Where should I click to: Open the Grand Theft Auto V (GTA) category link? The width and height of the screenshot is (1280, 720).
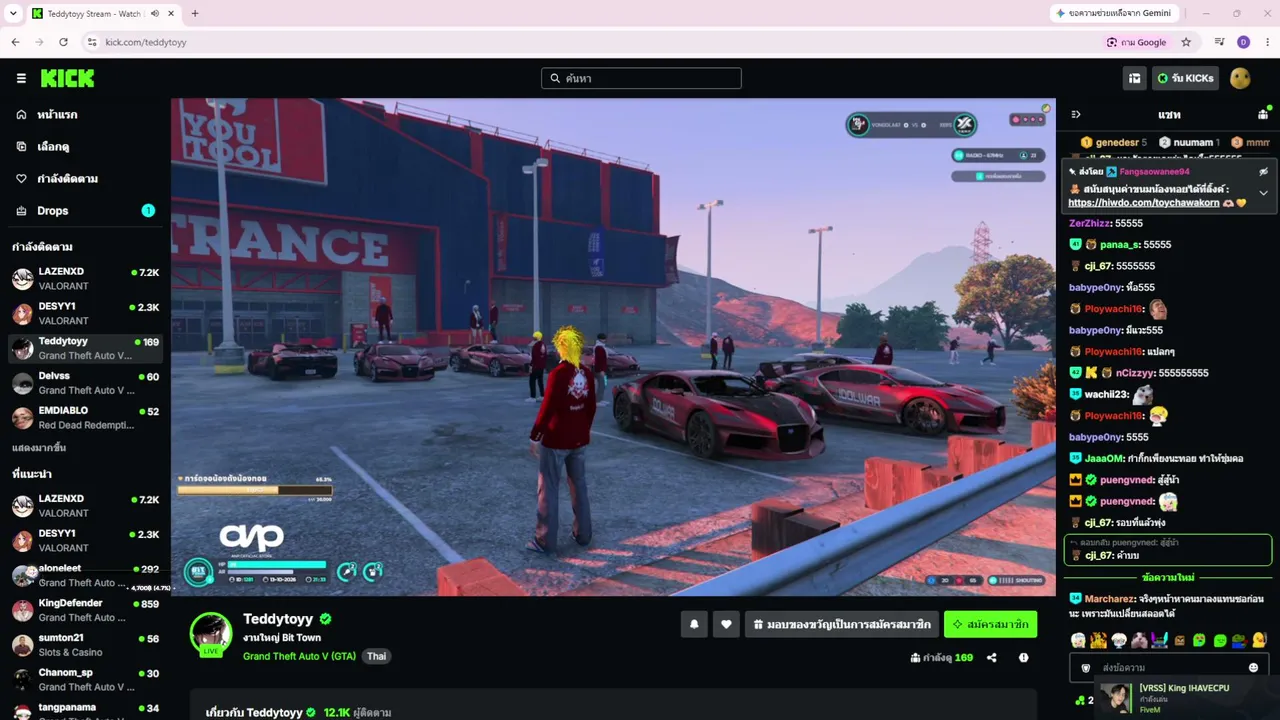tap(299, 656)
